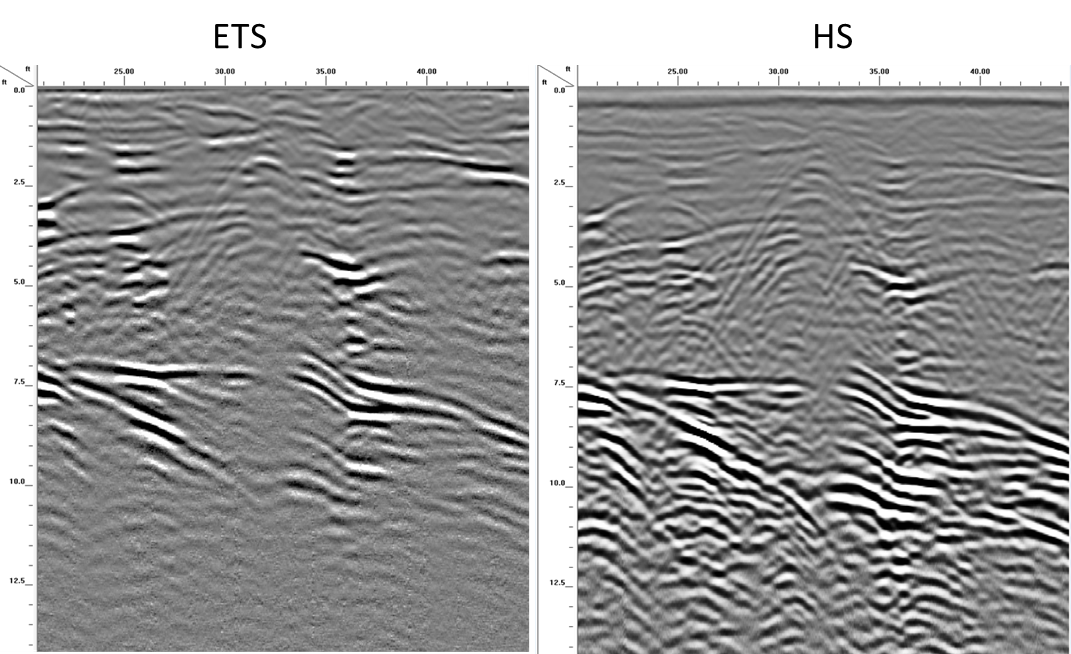Click the ft unit corner icon of left radargram

tap(17, 75)
